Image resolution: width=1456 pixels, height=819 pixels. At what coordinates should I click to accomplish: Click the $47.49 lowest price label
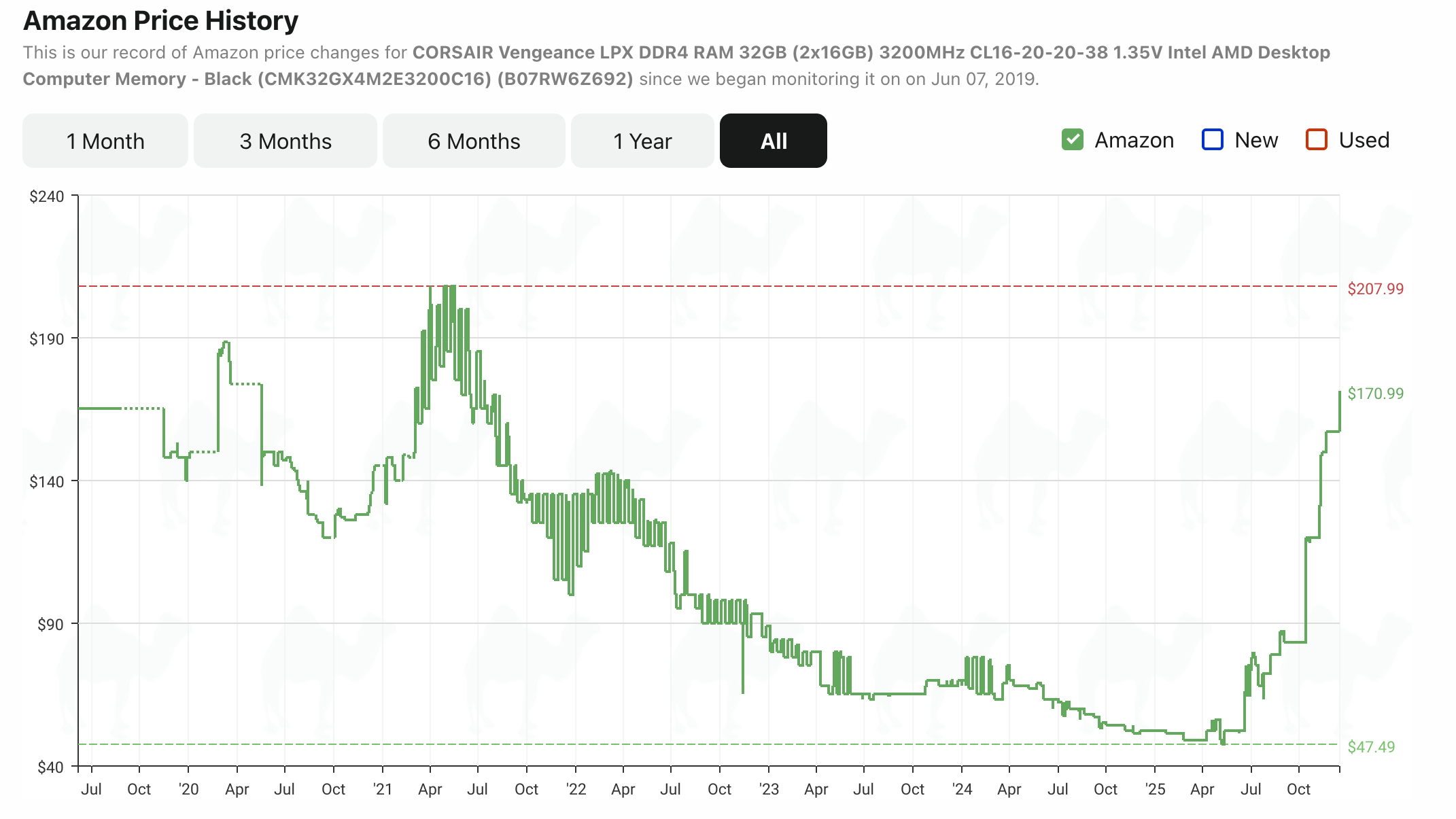tap(1371, 747)
